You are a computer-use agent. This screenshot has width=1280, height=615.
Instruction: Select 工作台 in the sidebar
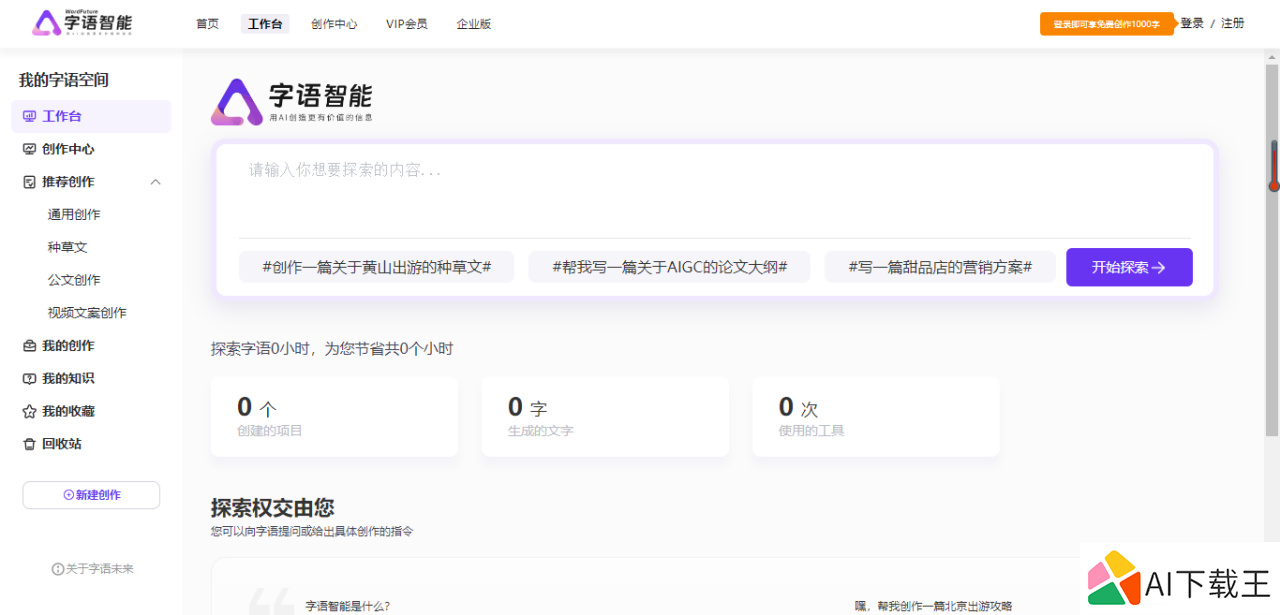point(91,116)
